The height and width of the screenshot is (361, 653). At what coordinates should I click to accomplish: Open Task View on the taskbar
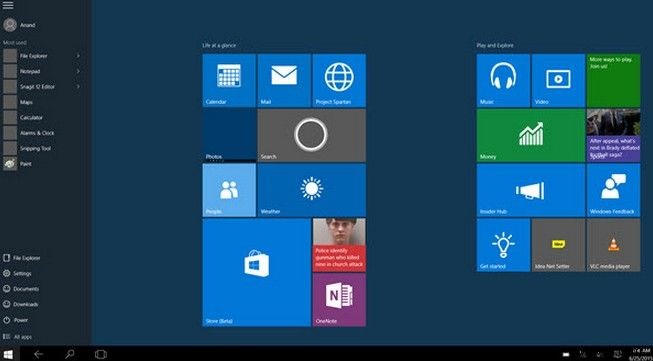coord(100,354)
